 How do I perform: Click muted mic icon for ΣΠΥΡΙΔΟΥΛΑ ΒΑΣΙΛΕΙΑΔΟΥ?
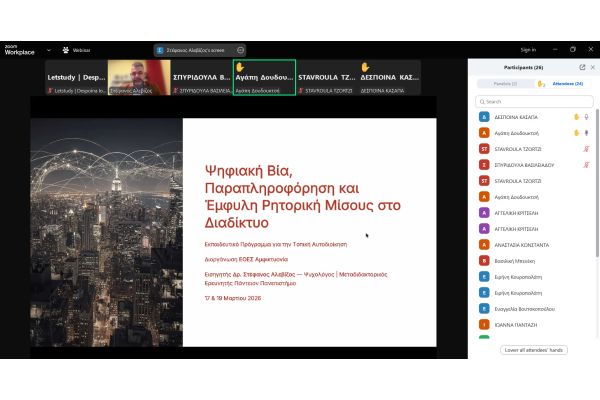pyautogui.click(x=586, y=165)
